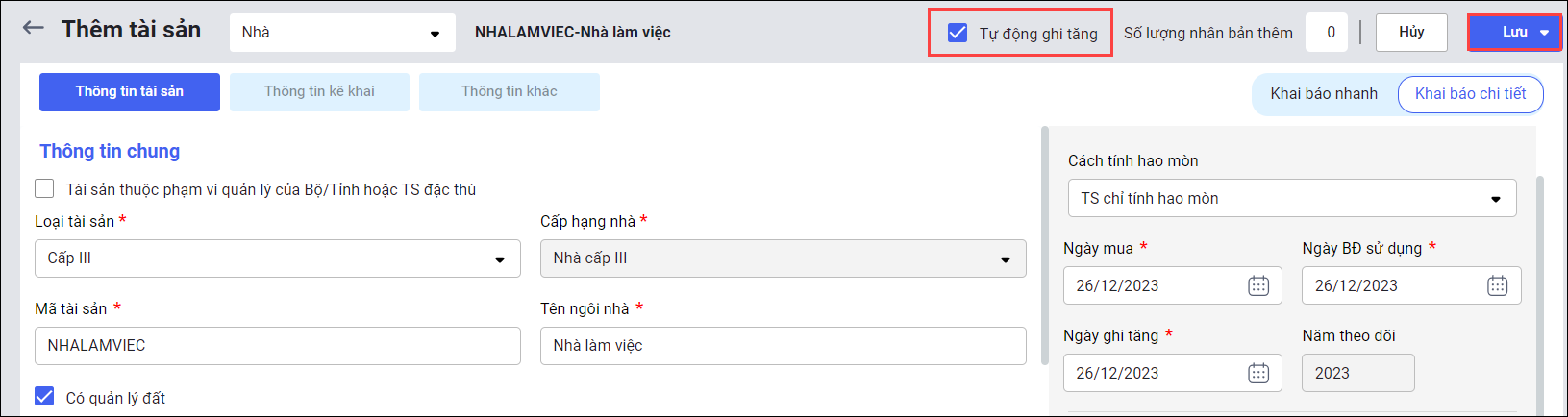Switch to Thông tin kê khai tab
The width and height of the screenshot is (1568, 417).
click(319, 91)
